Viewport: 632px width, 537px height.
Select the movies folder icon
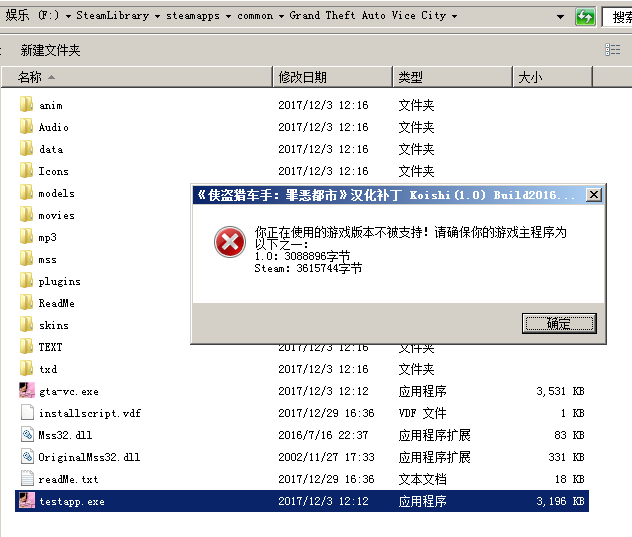click(26, 214)
